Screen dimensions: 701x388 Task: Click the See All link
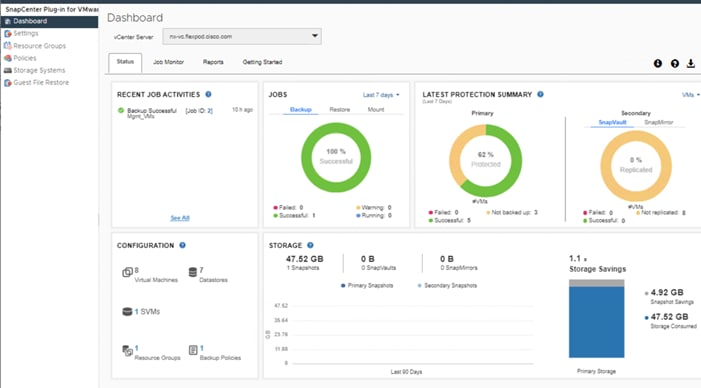coord(180,218)
